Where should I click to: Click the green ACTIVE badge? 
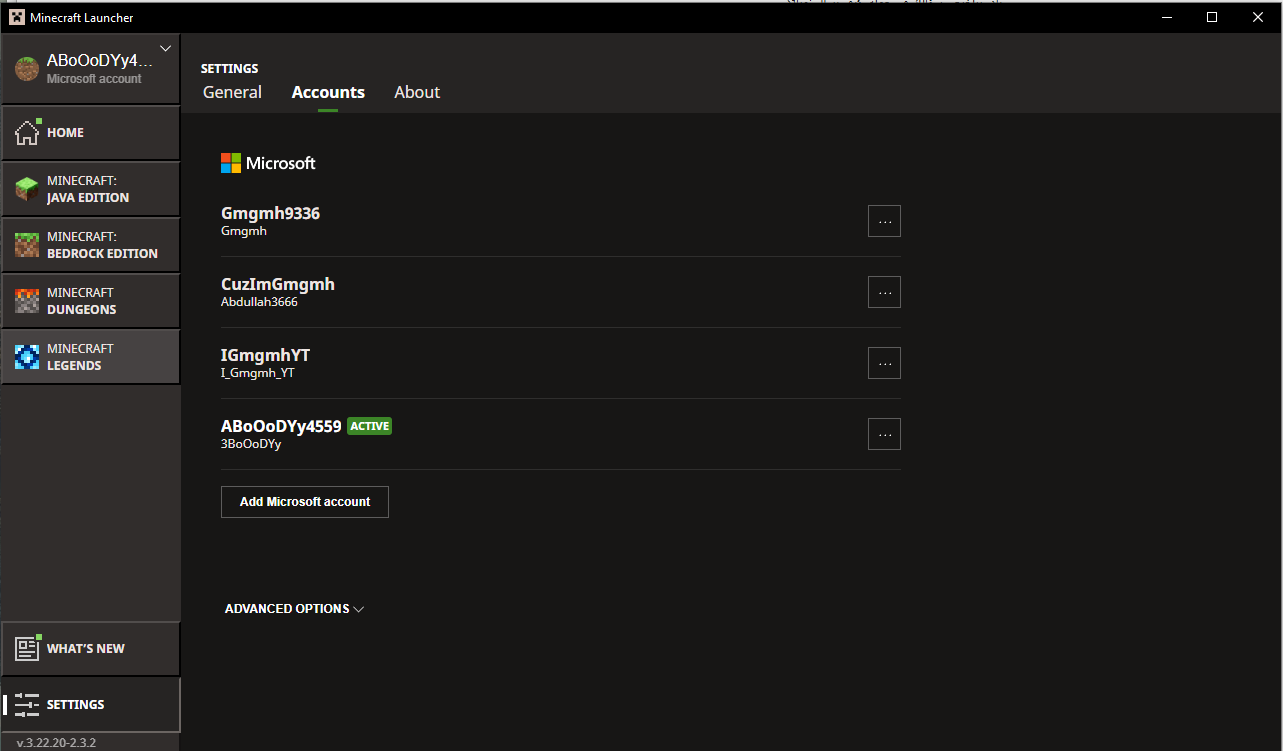(369, 426)
